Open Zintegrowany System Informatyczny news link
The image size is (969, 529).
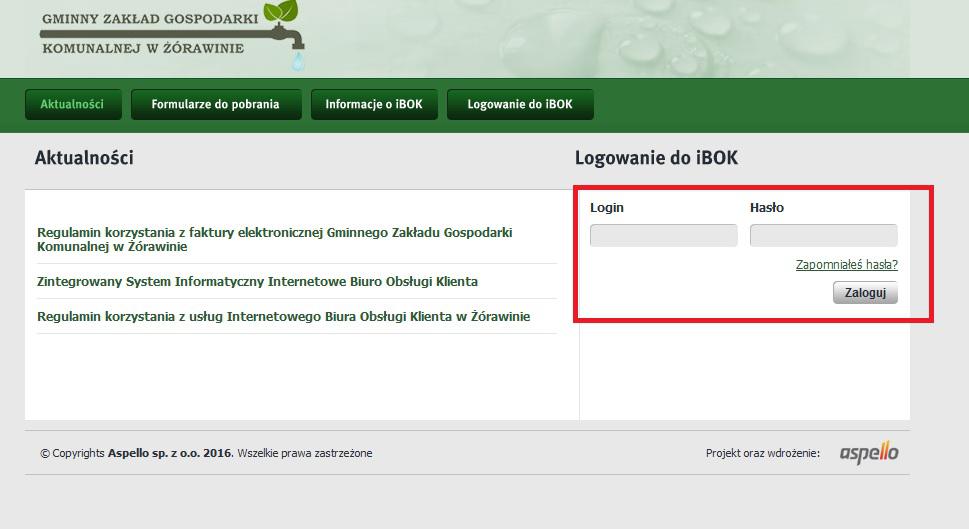[x=257, y=282]
